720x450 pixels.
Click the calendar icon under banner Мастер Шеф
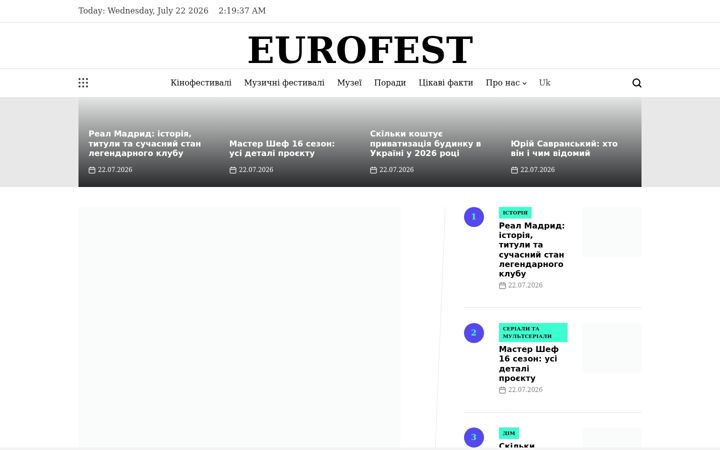click(233, 170)
